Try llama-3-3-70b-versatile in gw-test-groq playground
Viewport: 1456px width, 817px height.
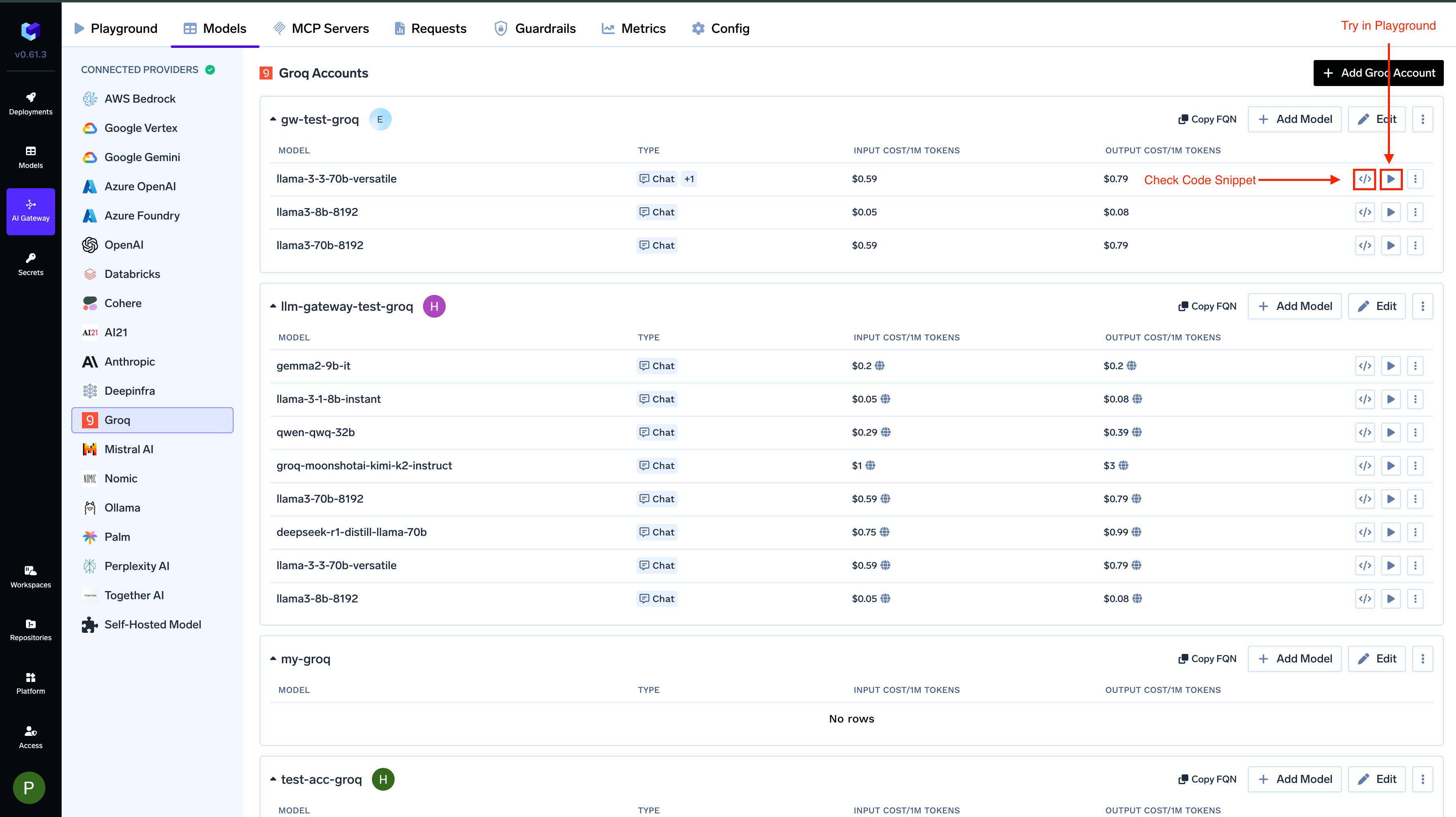tap(1390, 179)
